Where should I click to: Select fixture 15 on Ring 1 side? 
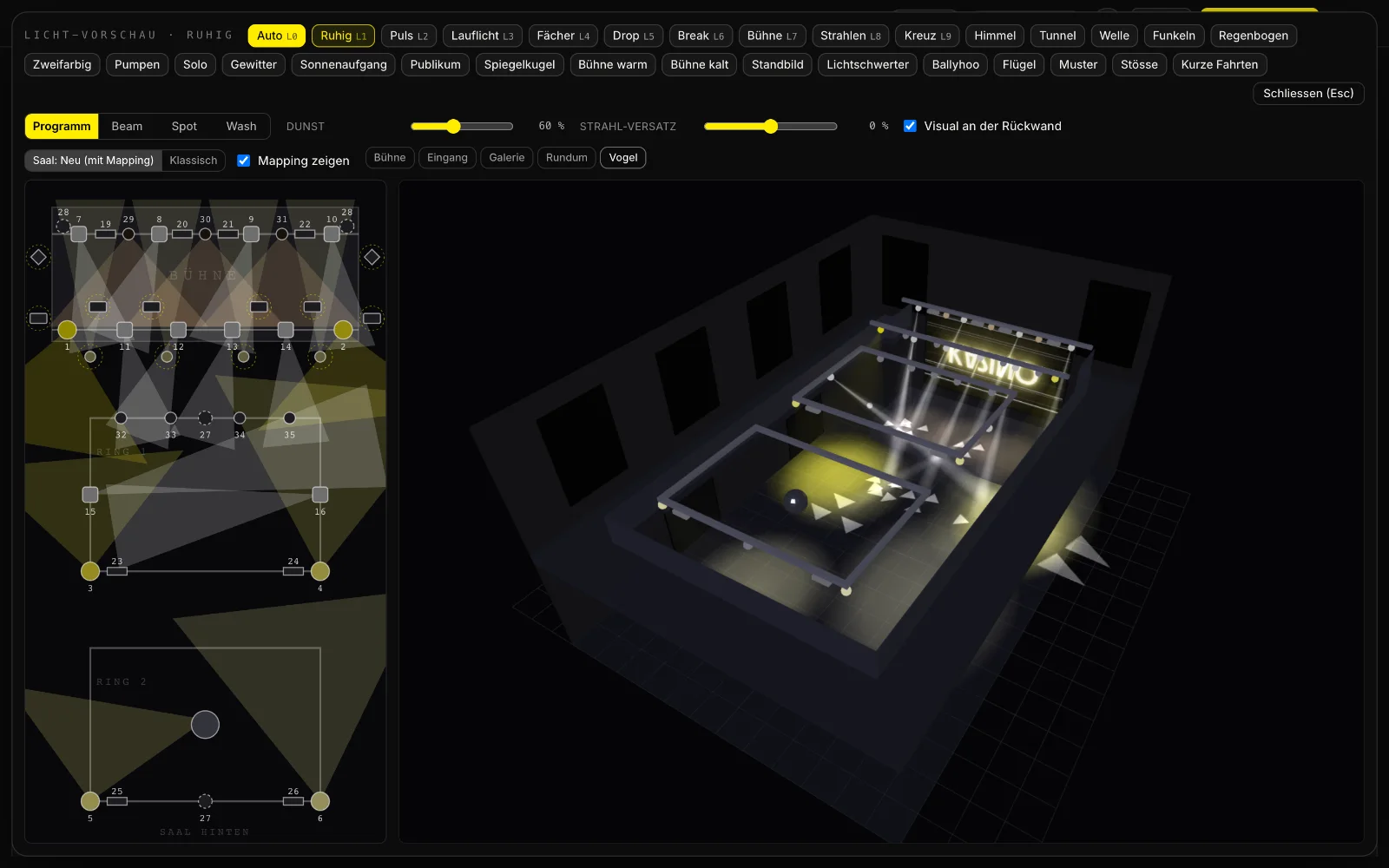point(90,495)
